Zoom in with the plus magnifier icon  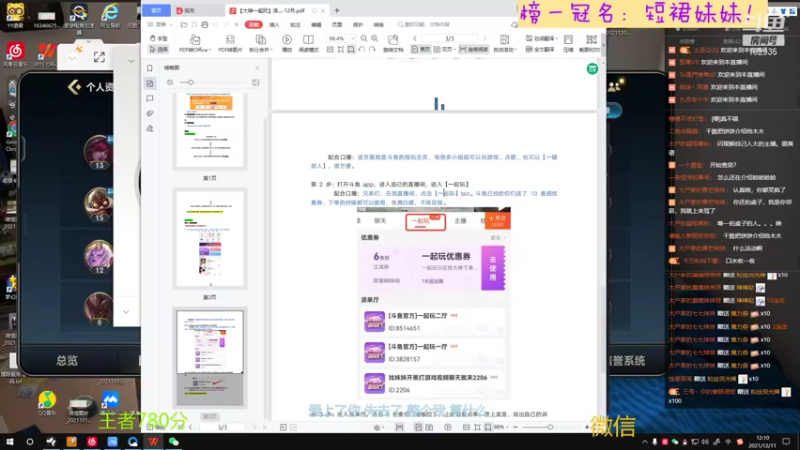[374, 38]
